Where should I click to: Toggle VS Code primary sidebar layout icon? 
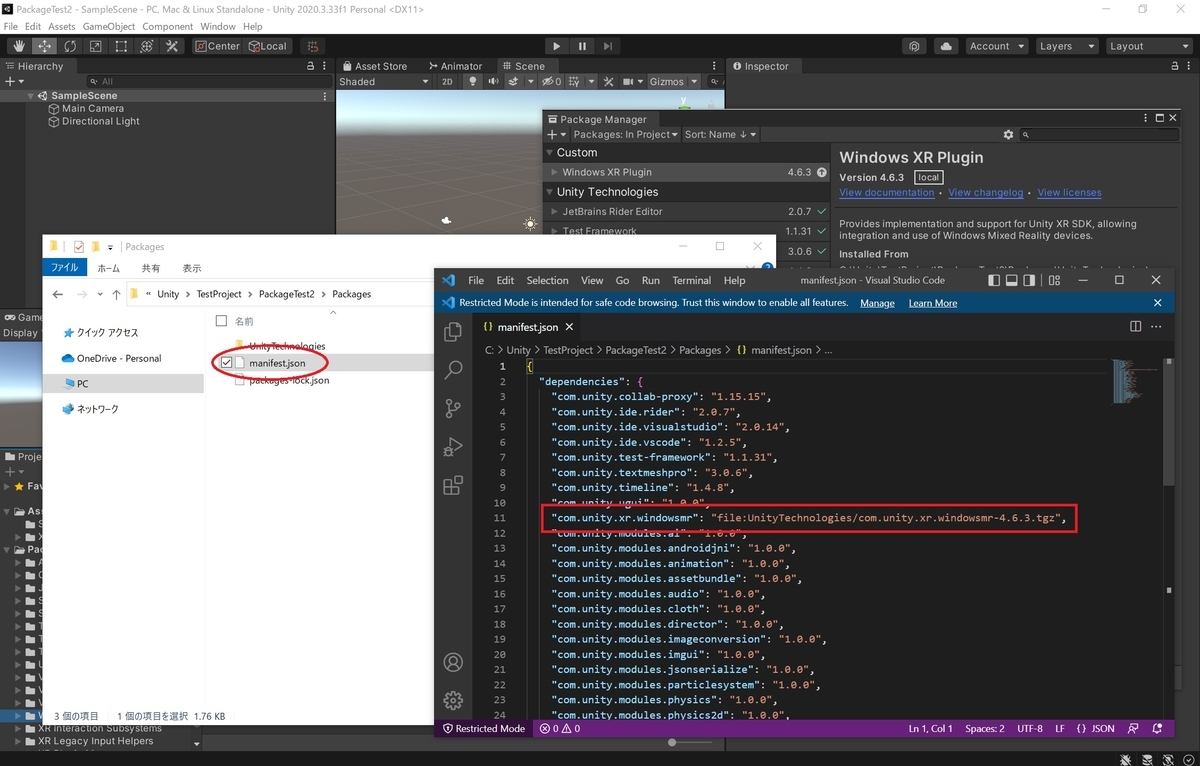point(994,281)
